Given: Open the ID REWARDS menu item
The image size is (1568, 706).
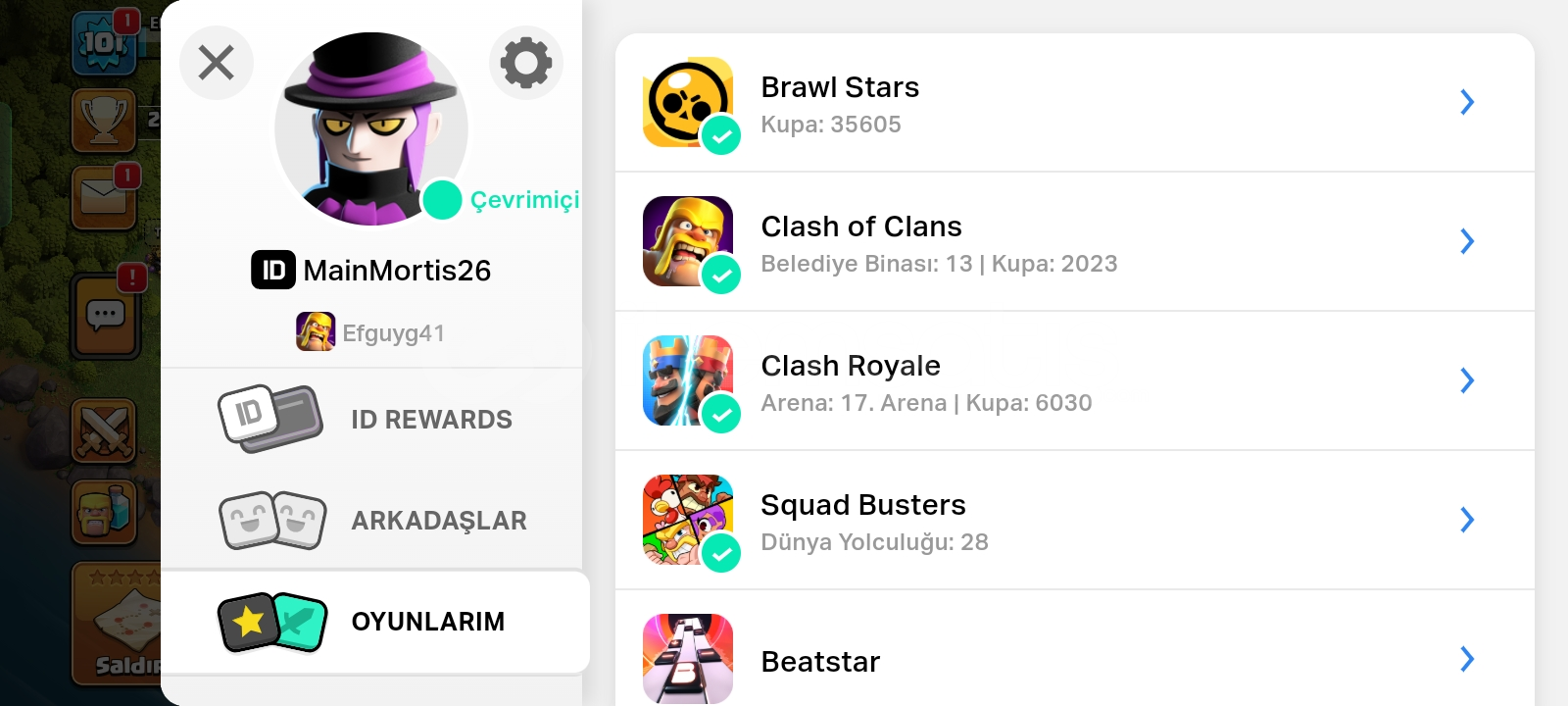Looking at the screenshot, I should coord(372,419).
